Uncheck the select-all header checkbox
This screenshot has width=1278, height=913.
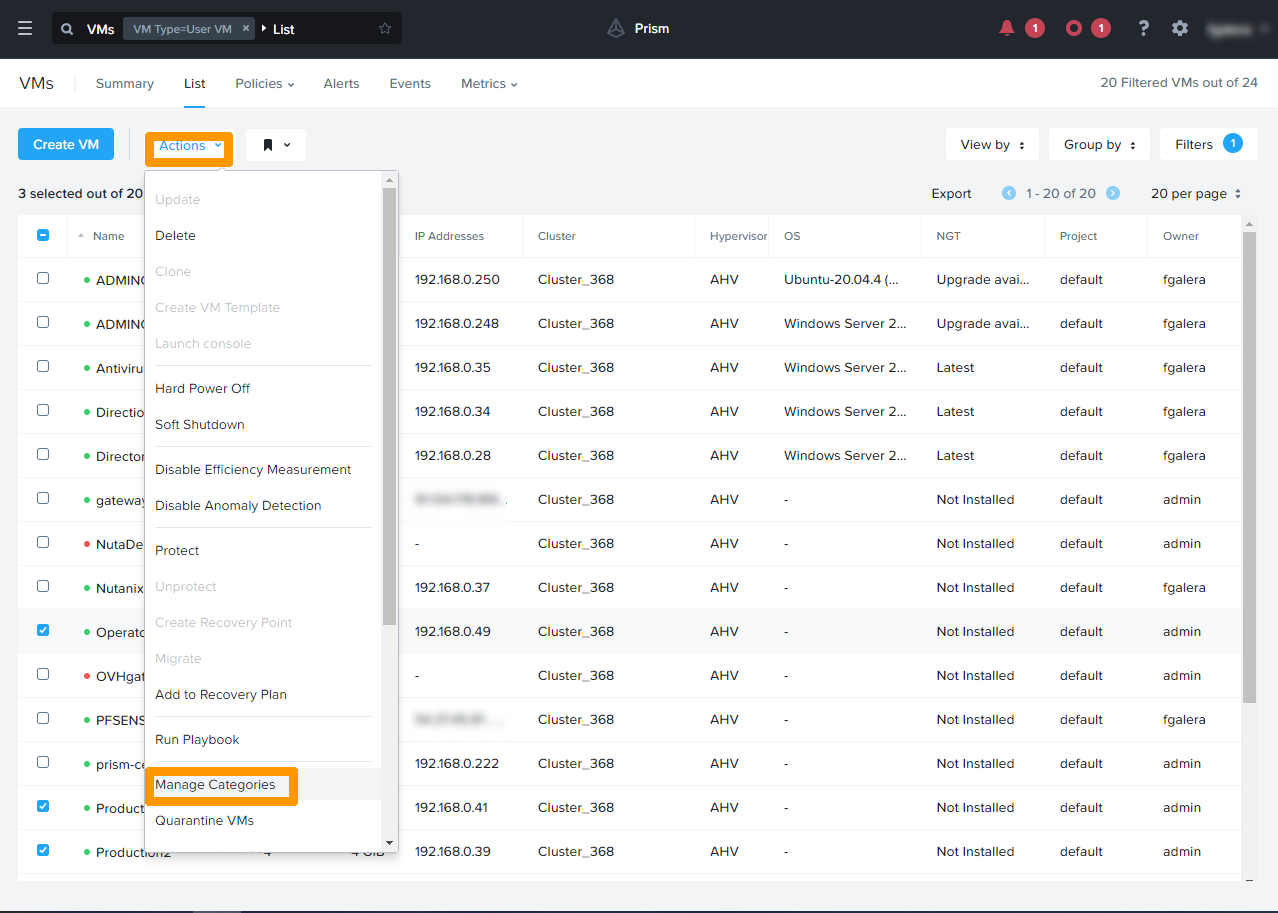(43, 234)
